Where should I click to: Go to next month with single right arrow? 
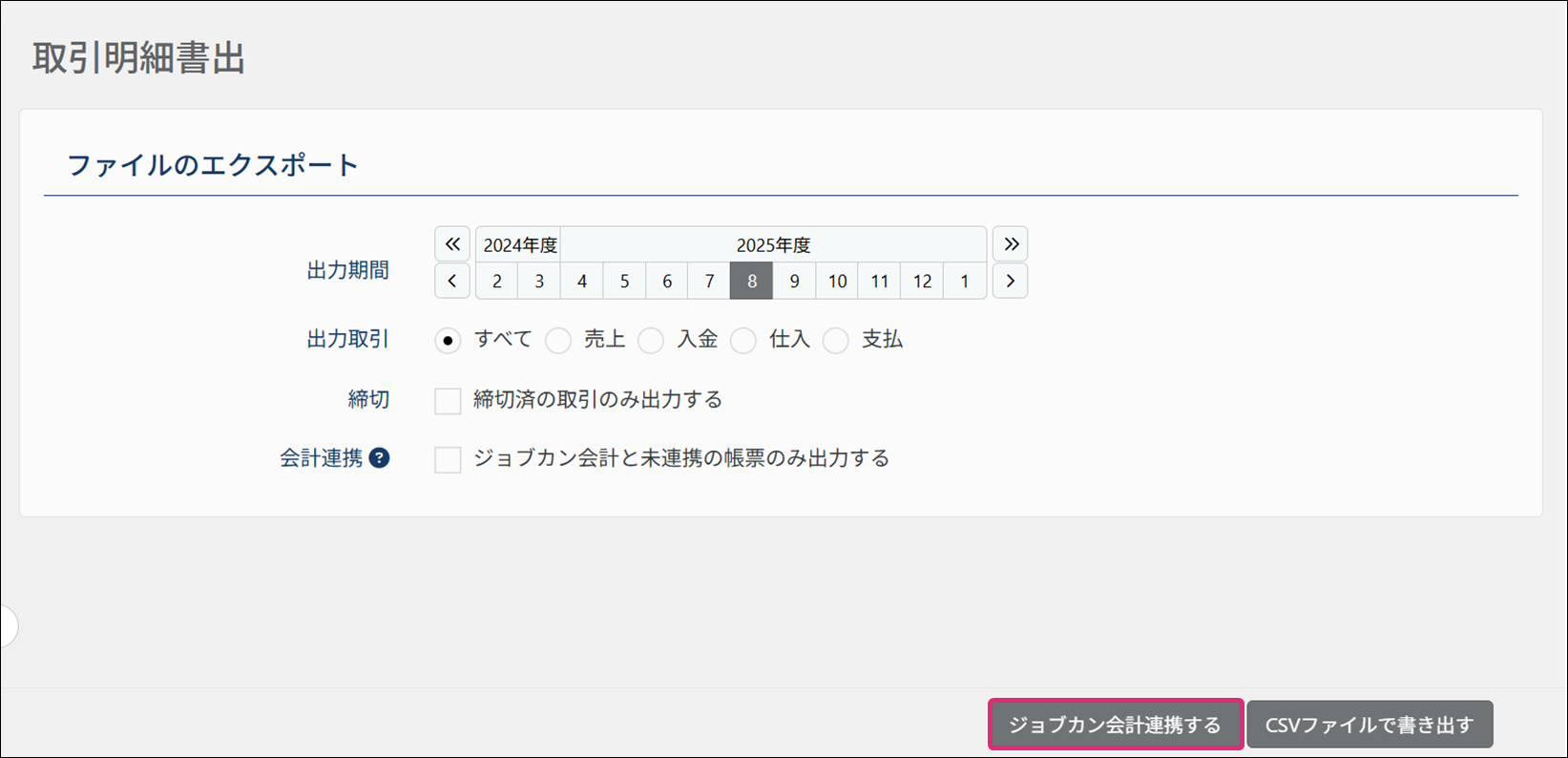(x=1010, y=282)
